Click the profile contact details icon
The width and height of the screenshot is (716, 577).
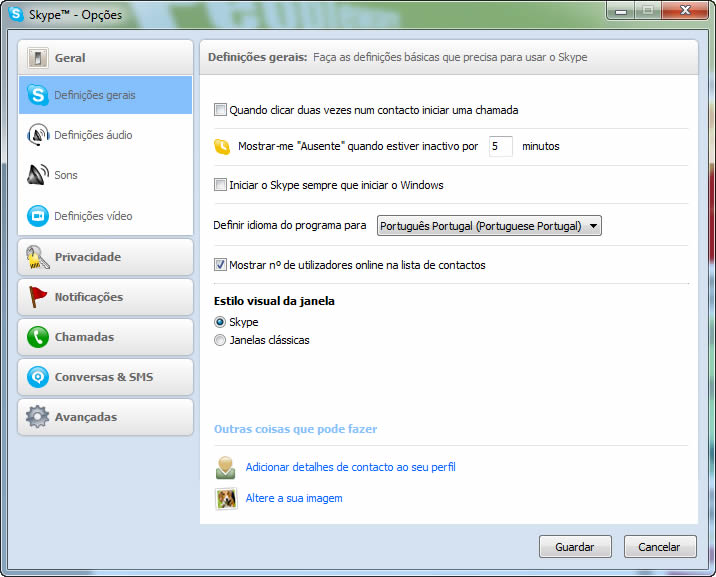point(226,467)
